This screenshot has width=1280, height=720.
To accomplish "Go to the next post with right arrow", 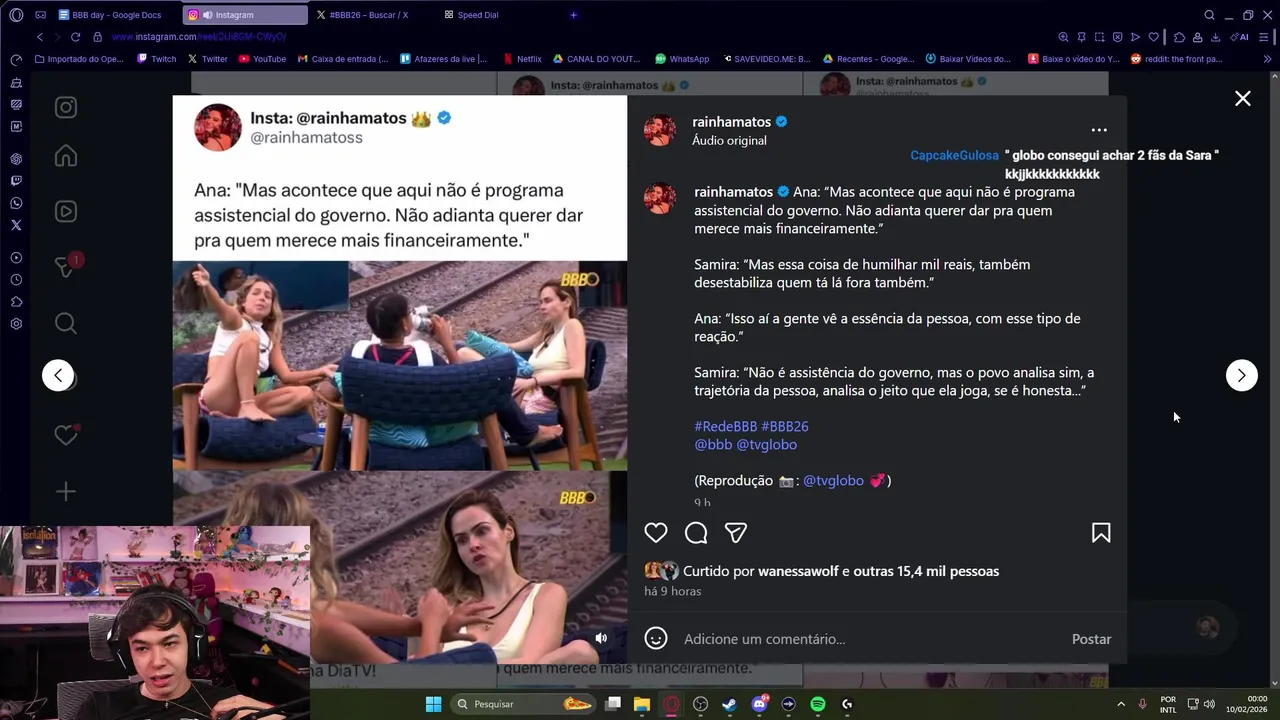I will [1241, 375].
